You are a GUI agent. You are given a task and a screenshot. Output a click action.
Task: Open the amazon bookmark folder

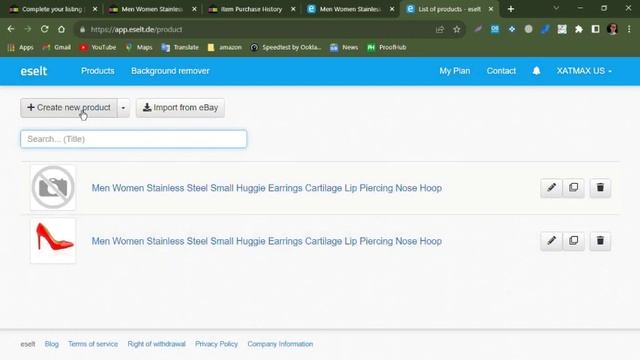click(224, 47)
